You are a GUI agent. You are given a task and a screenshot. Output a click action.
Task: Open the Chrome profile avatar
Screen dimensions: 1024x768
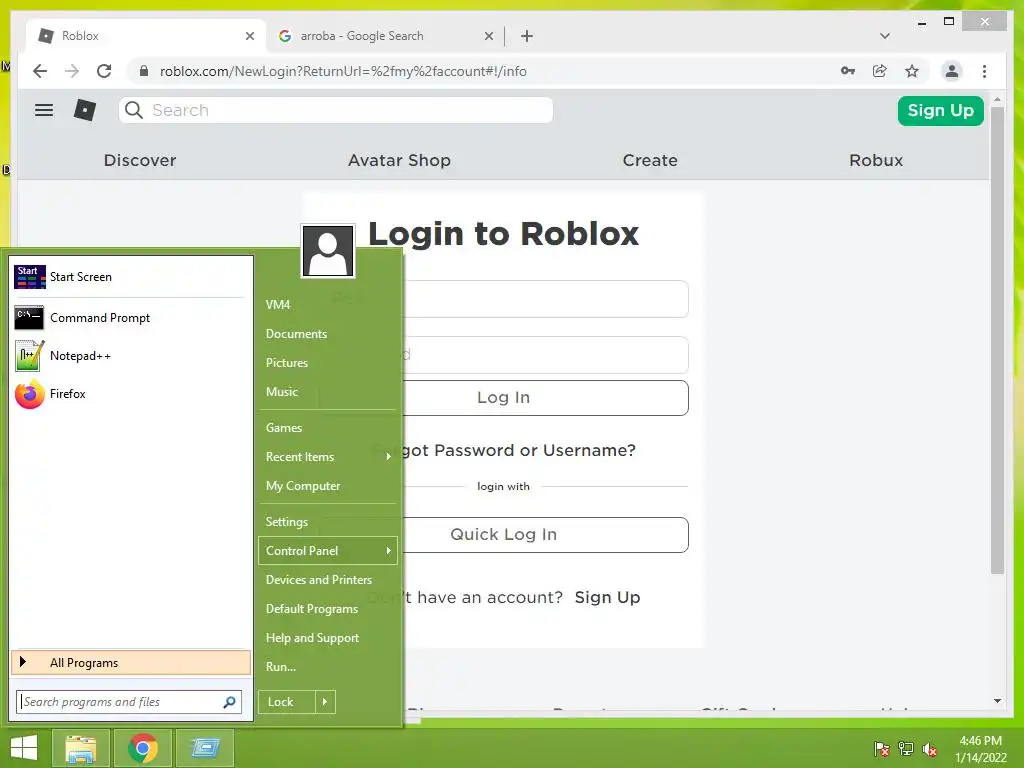point(952,71)
